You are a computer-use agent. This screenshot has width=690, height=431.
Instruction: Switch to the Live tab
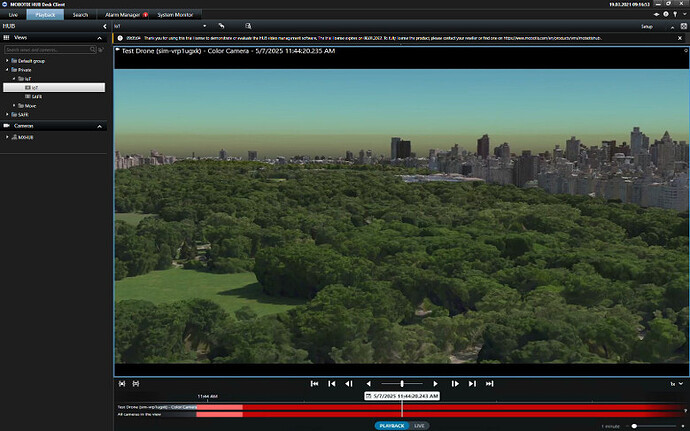click(13, 15)
